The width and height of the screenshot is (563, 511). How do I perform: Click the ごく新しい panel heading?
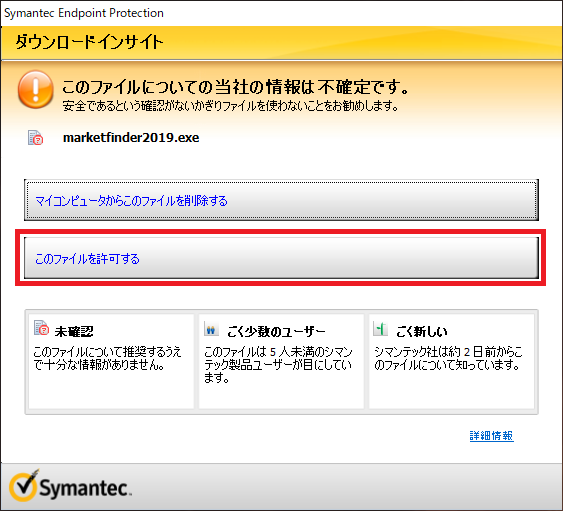[422, 331]
